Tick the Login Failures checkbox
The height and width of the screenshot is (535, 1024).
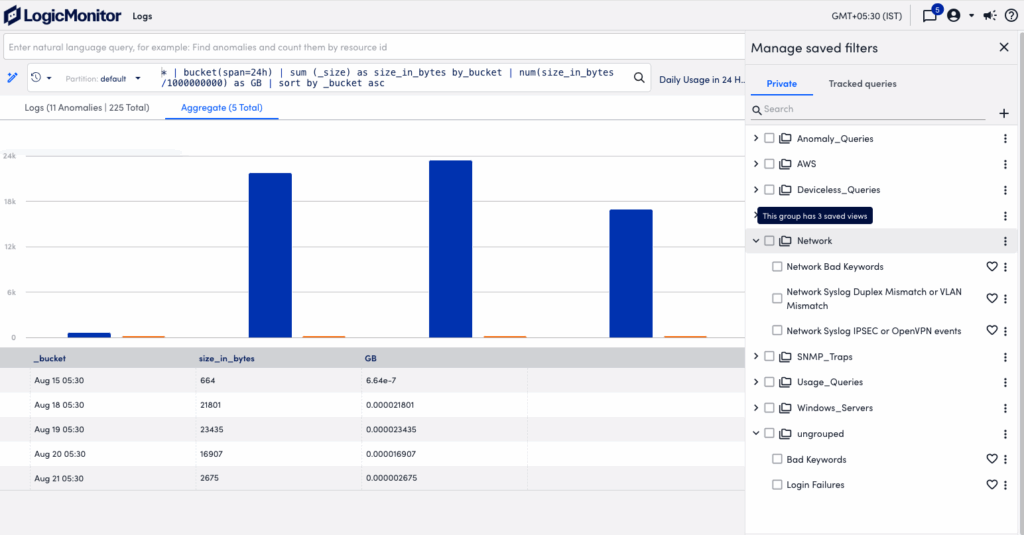[x=777, y=485]
